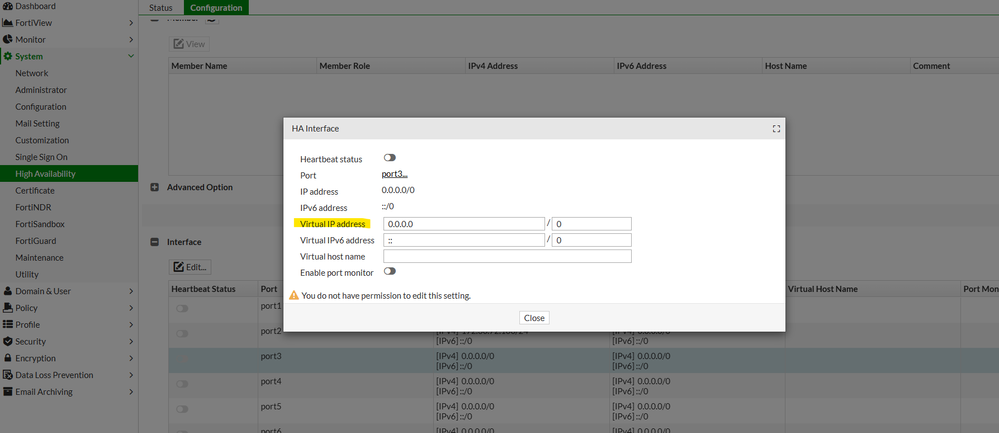
Task: Click the Data Loss Prevention icon
Action: pyautogui.click(x=8, y=375)
